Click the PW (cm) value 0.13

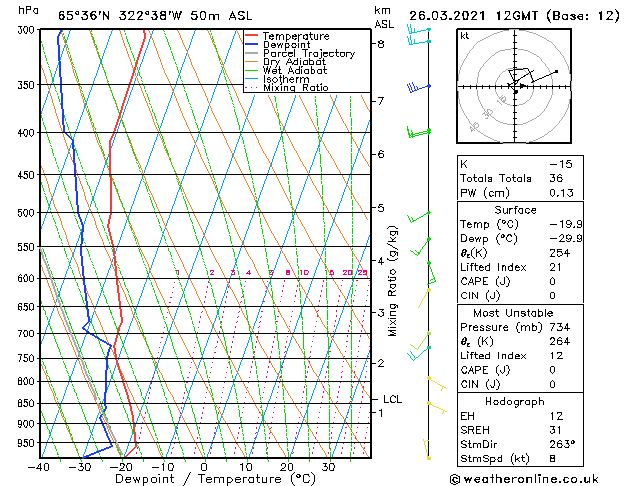click(562, 193)
